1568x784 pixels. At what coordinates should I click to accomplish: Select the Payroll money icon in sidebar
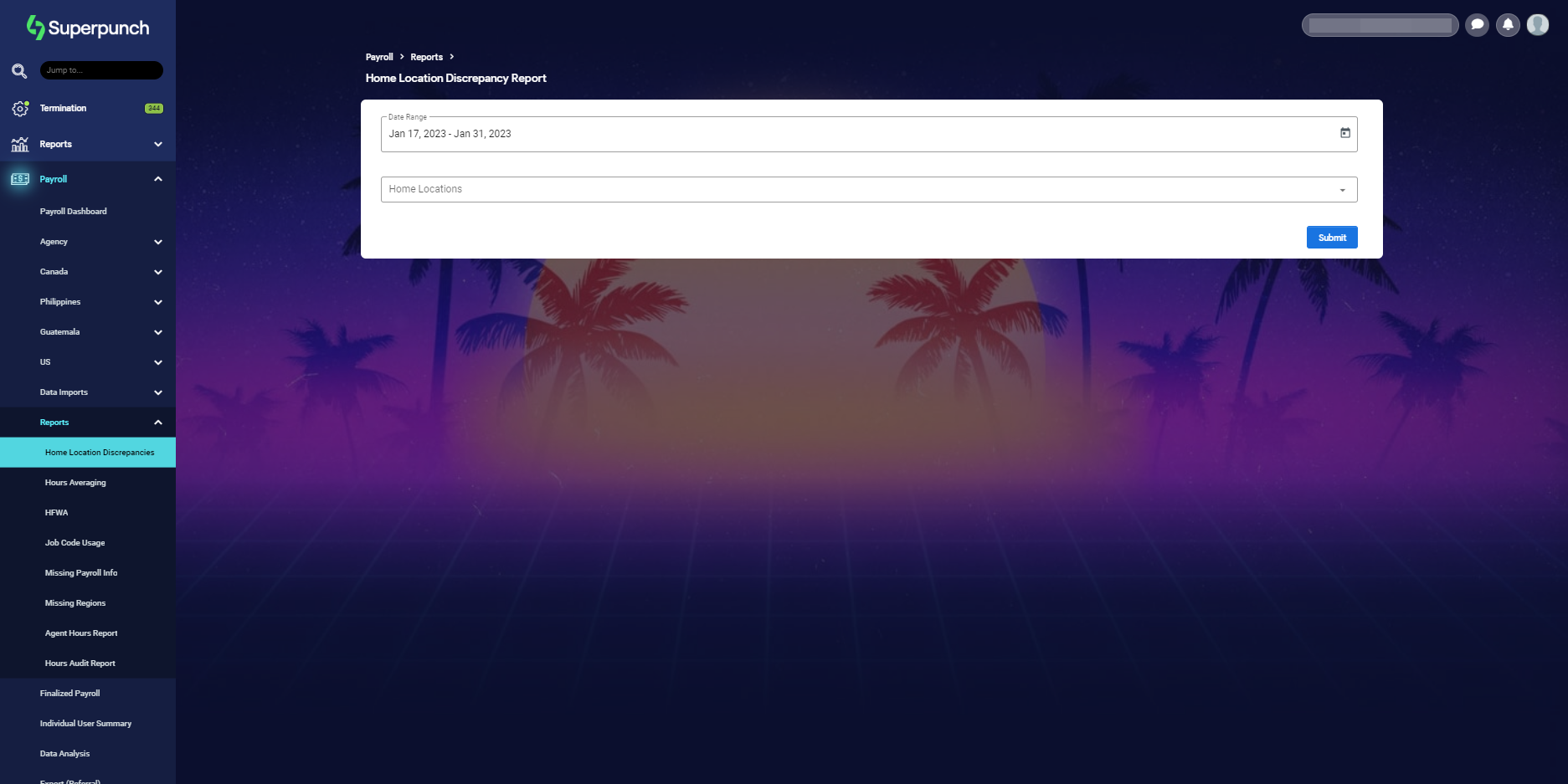tap(19, 178)
